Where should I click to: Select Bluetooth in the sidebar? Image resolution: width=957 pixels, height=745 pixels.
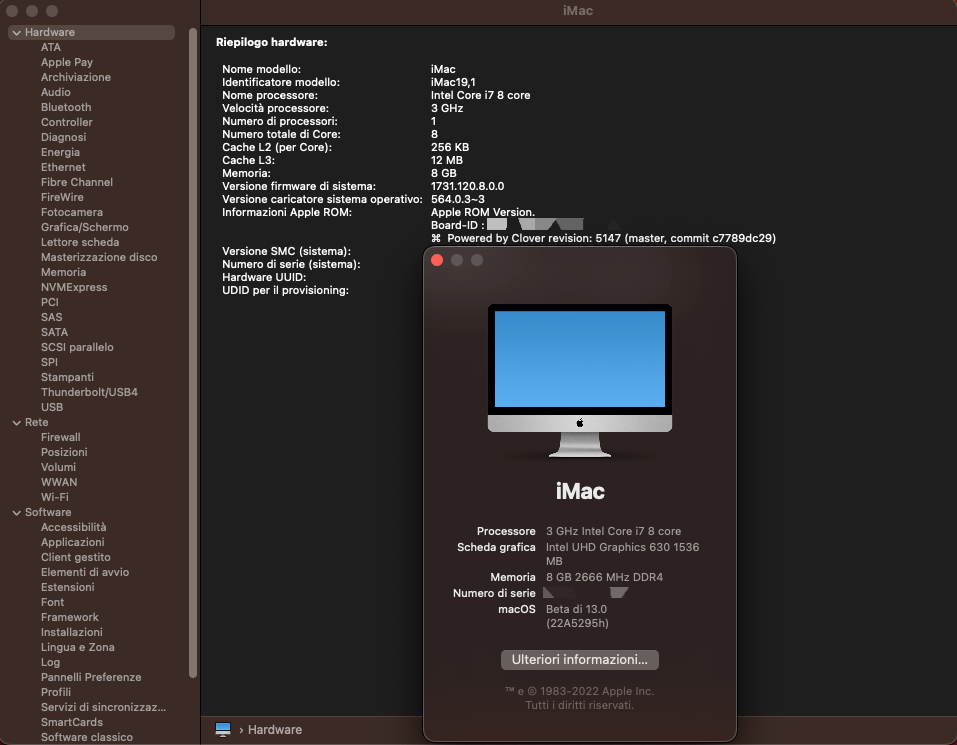point(66,107)
